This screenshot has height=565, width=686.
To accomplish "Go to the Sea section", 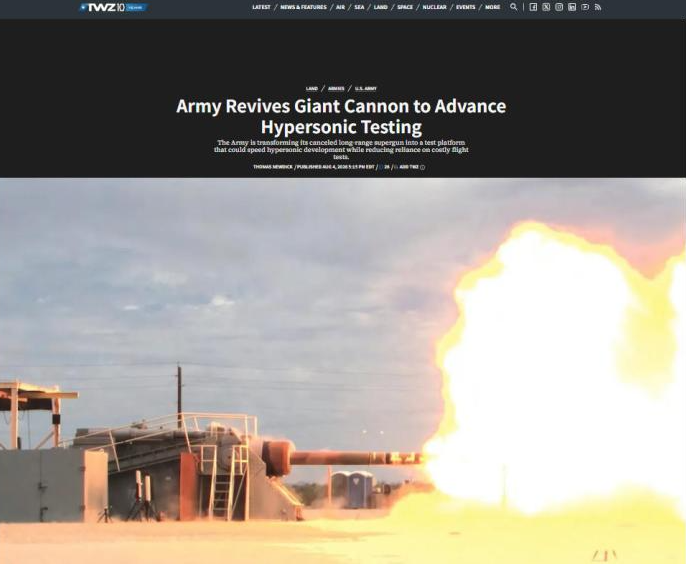I will click(359, 7).
